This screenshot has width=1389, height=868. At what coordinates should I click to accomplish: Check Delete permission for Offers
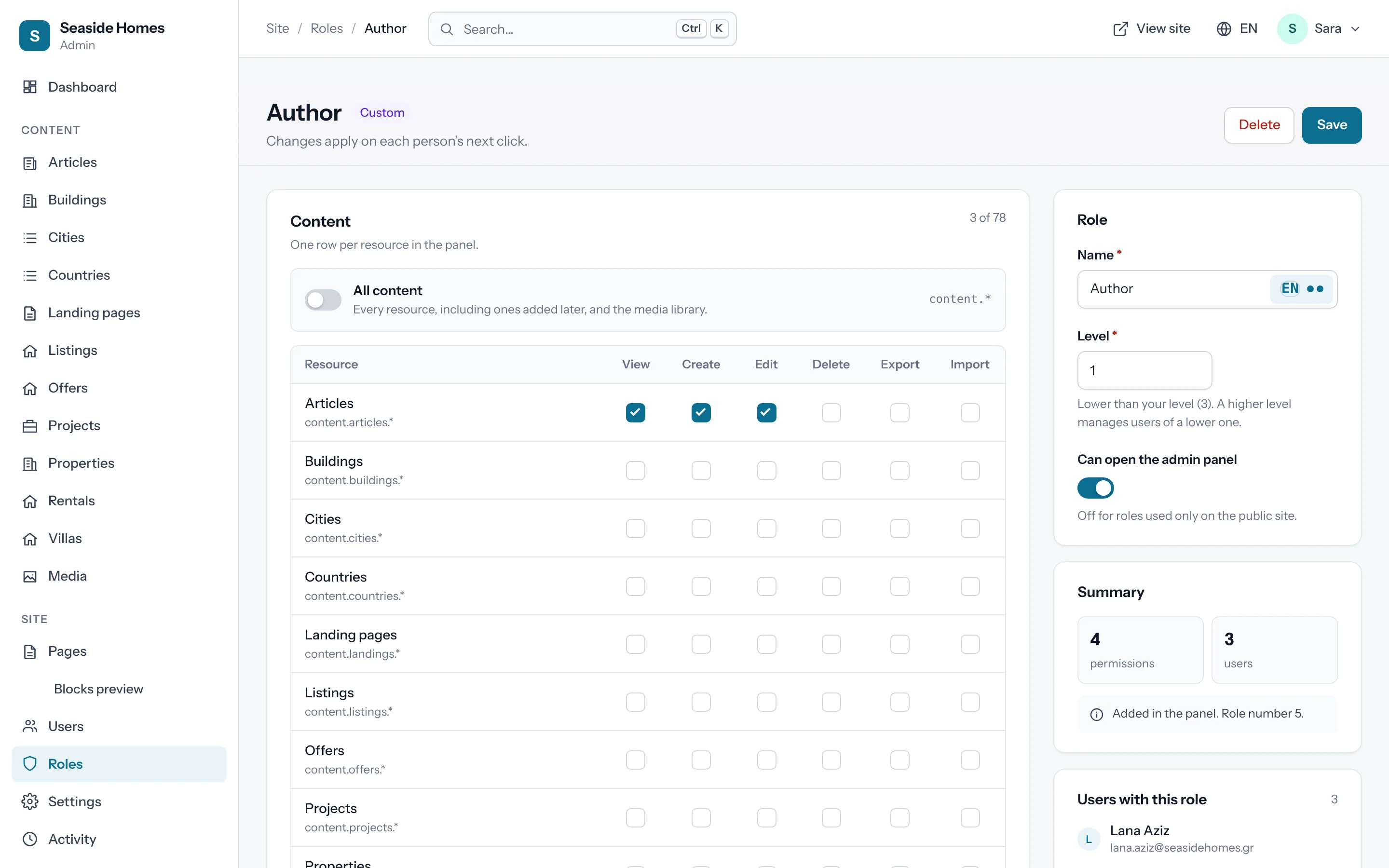pos(831,759)
